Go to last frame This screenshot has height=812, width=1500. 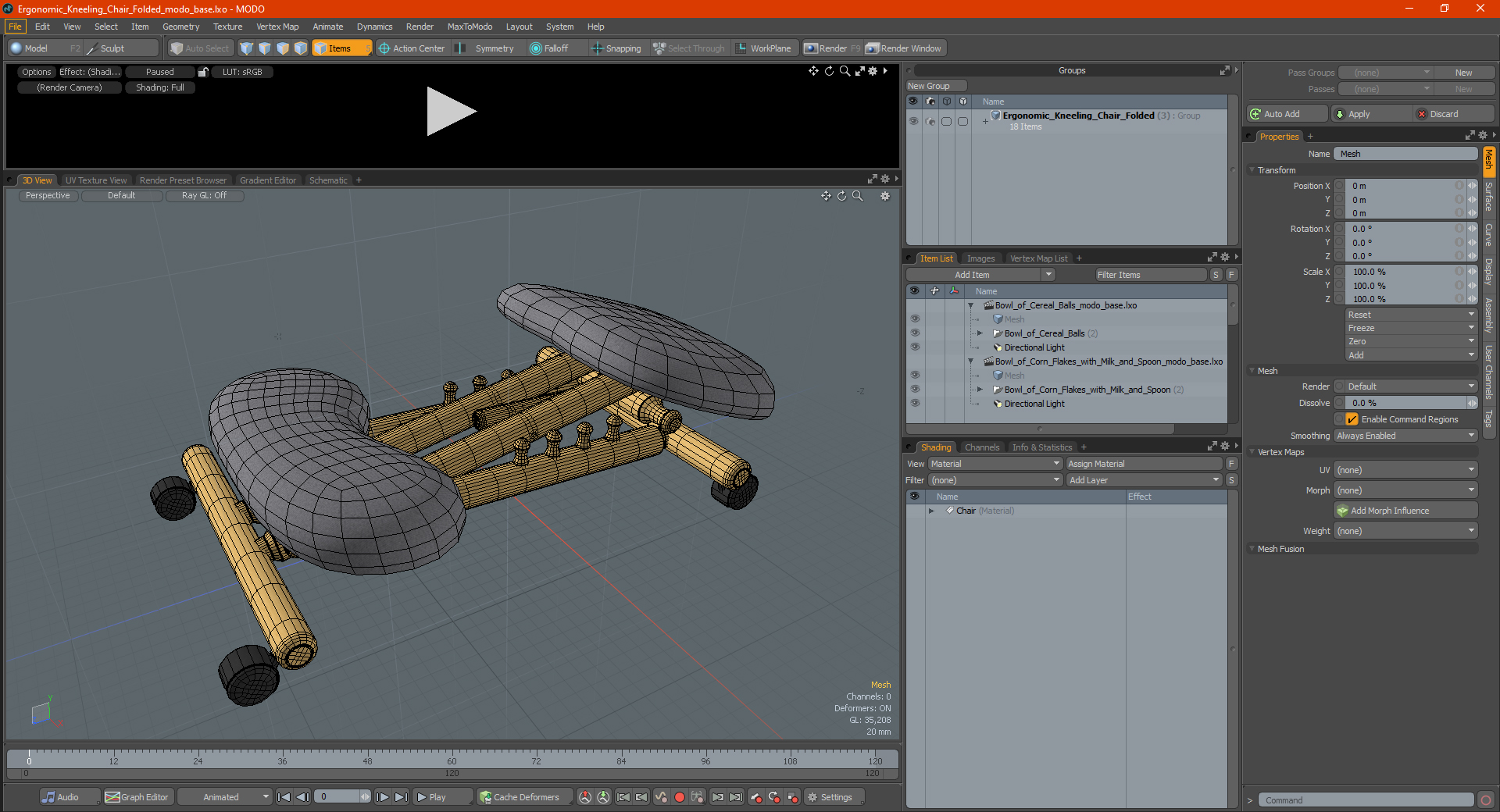401,797
